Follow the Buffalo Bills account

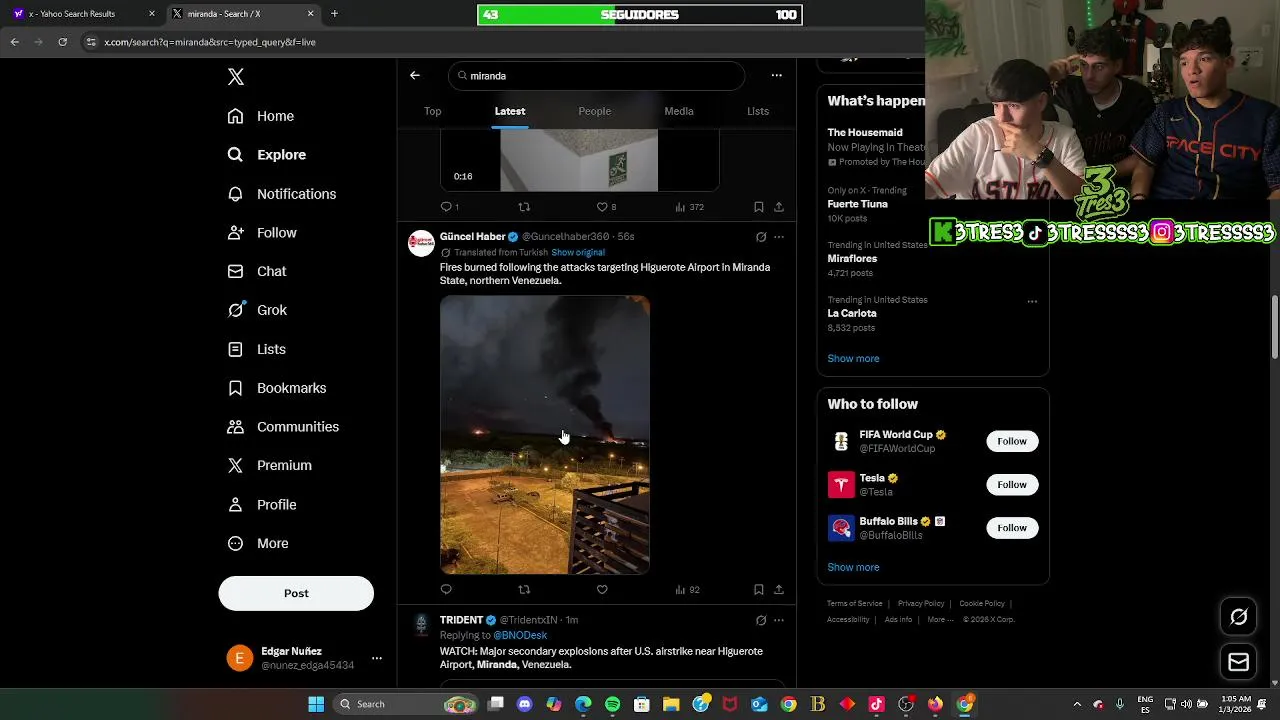click(x=1012, y=527)
